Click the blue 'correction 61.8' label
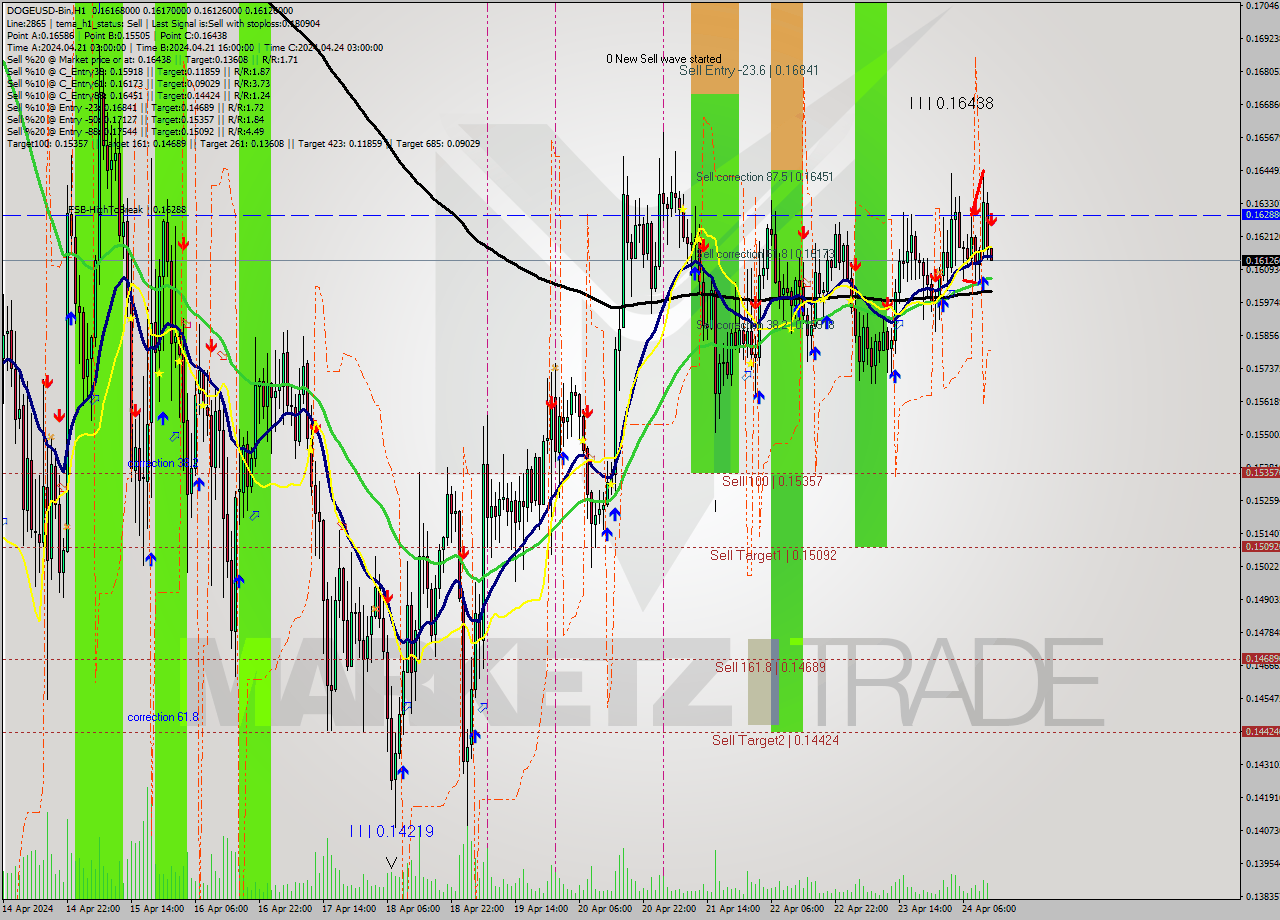The image size is (1280, 920). (162, 717)
